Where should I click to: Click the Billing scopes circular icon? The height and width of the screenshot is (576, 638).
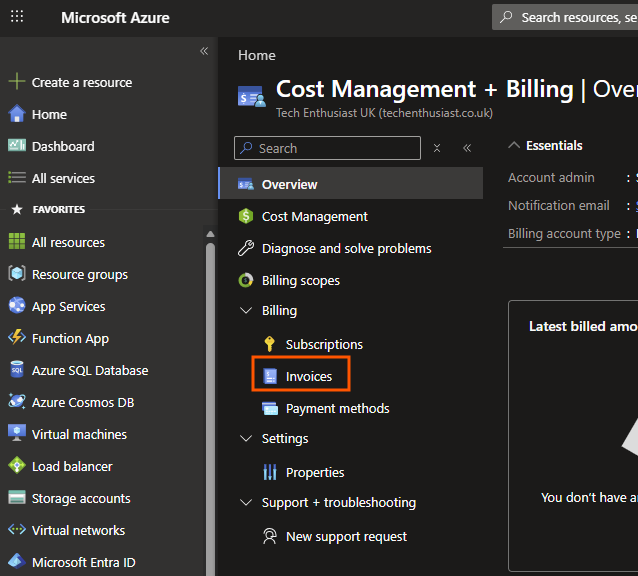(x=246, y=280)
